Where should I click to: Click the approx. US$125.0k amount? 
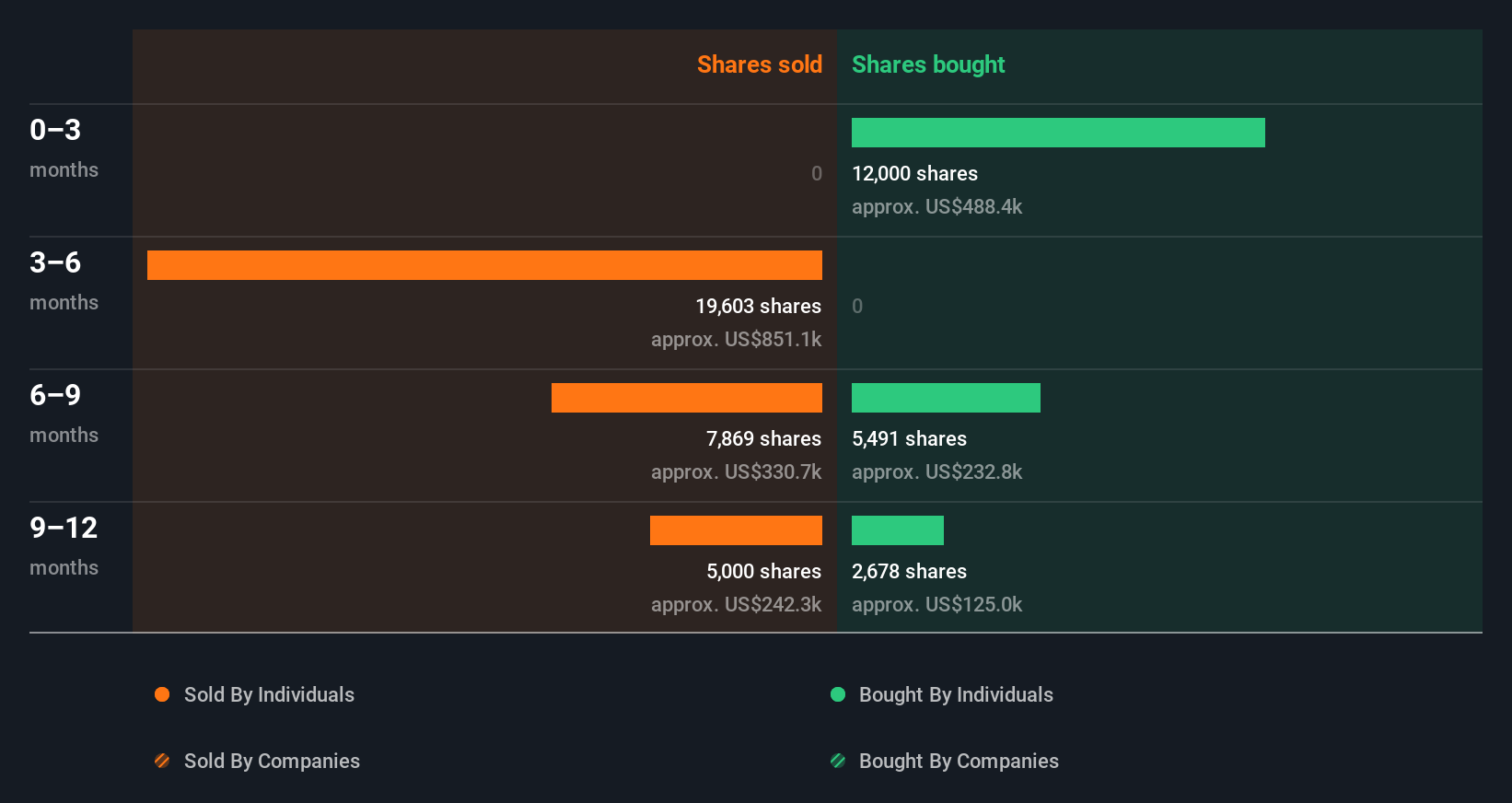pos(936,604)
